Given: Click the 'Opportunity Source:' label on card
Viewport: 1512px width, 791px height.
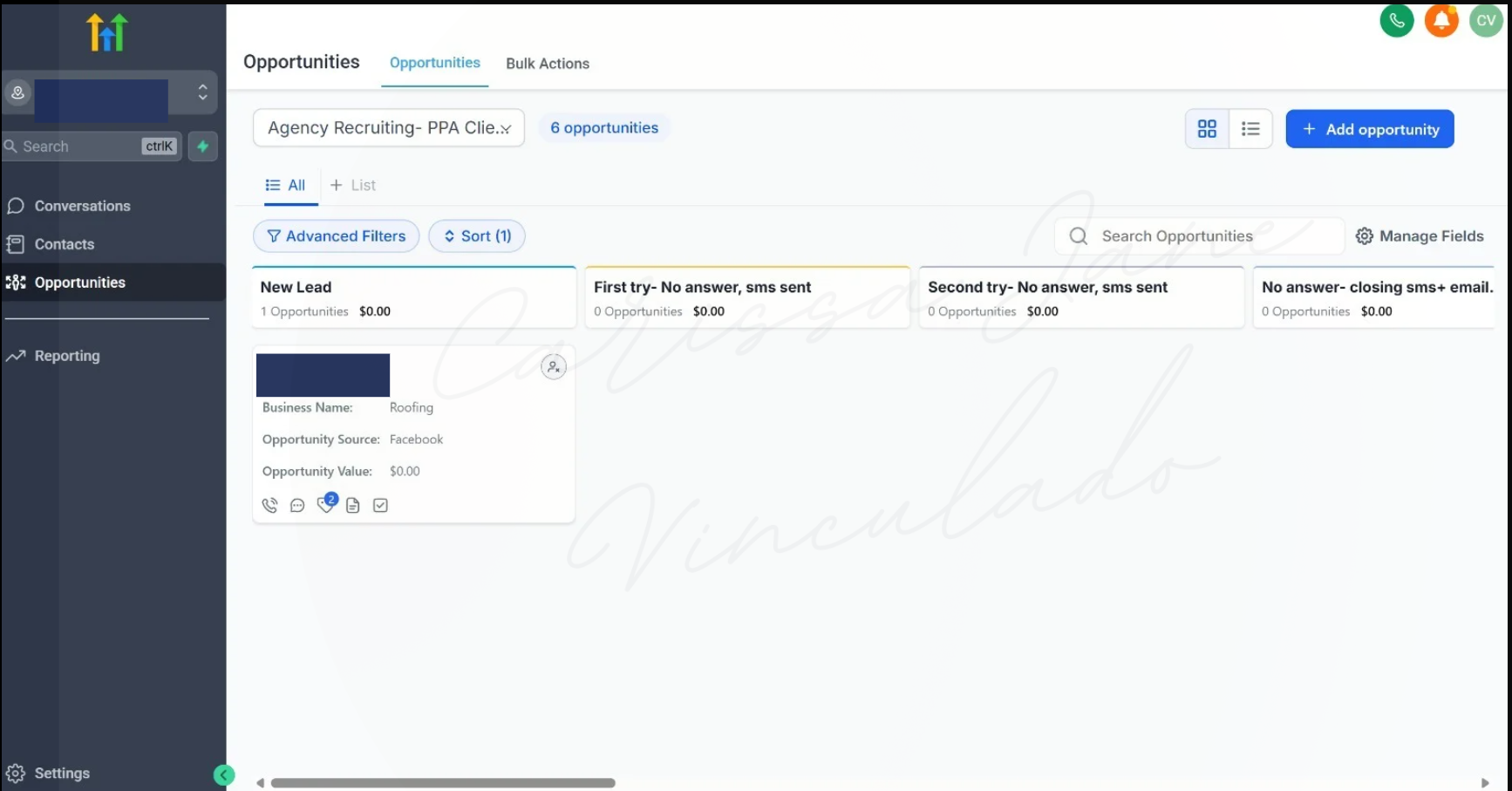Looking at the screenshot, I should pyautogui.click(x=321, y=440).
